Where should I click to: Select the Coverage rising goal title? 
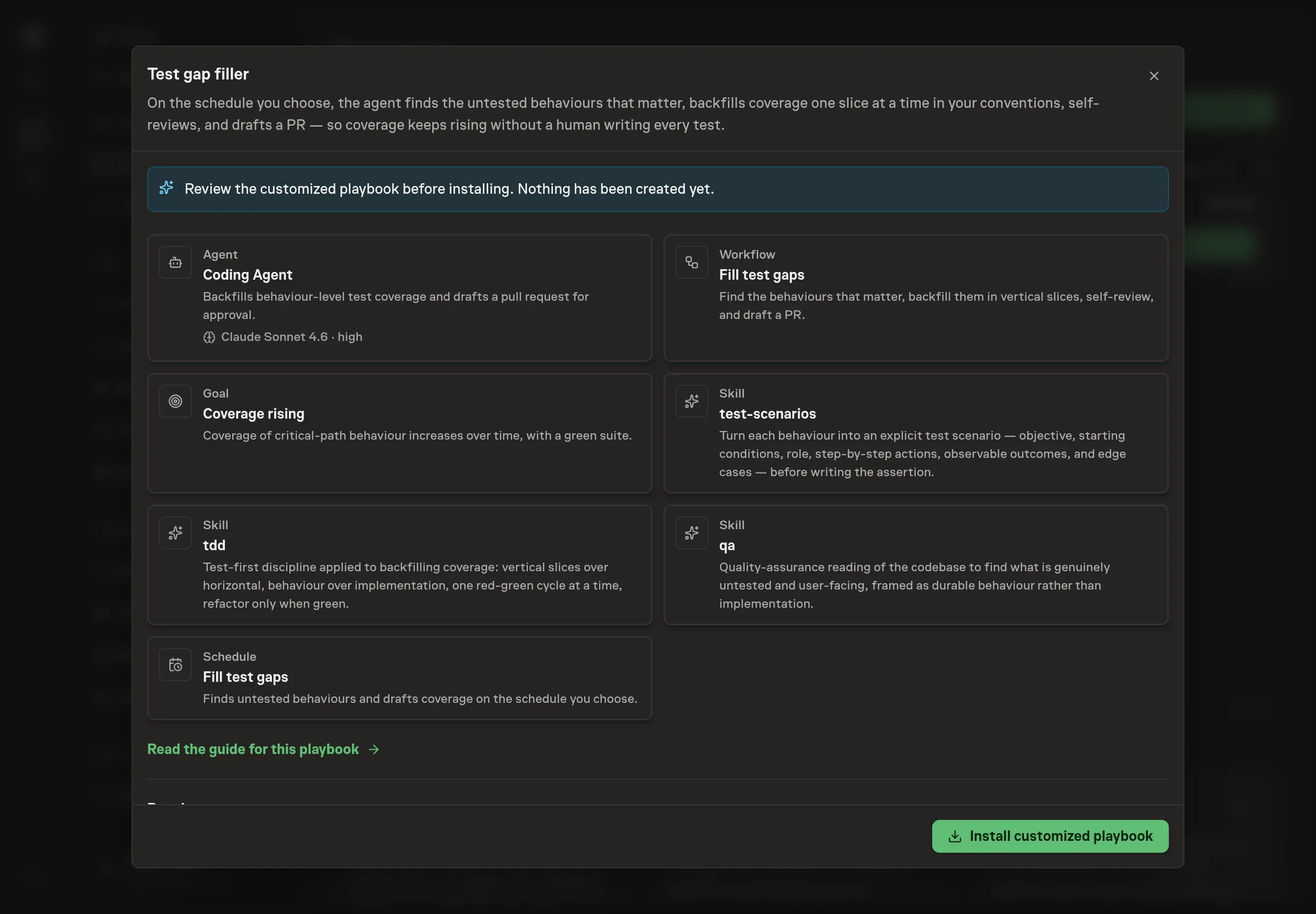253,413
